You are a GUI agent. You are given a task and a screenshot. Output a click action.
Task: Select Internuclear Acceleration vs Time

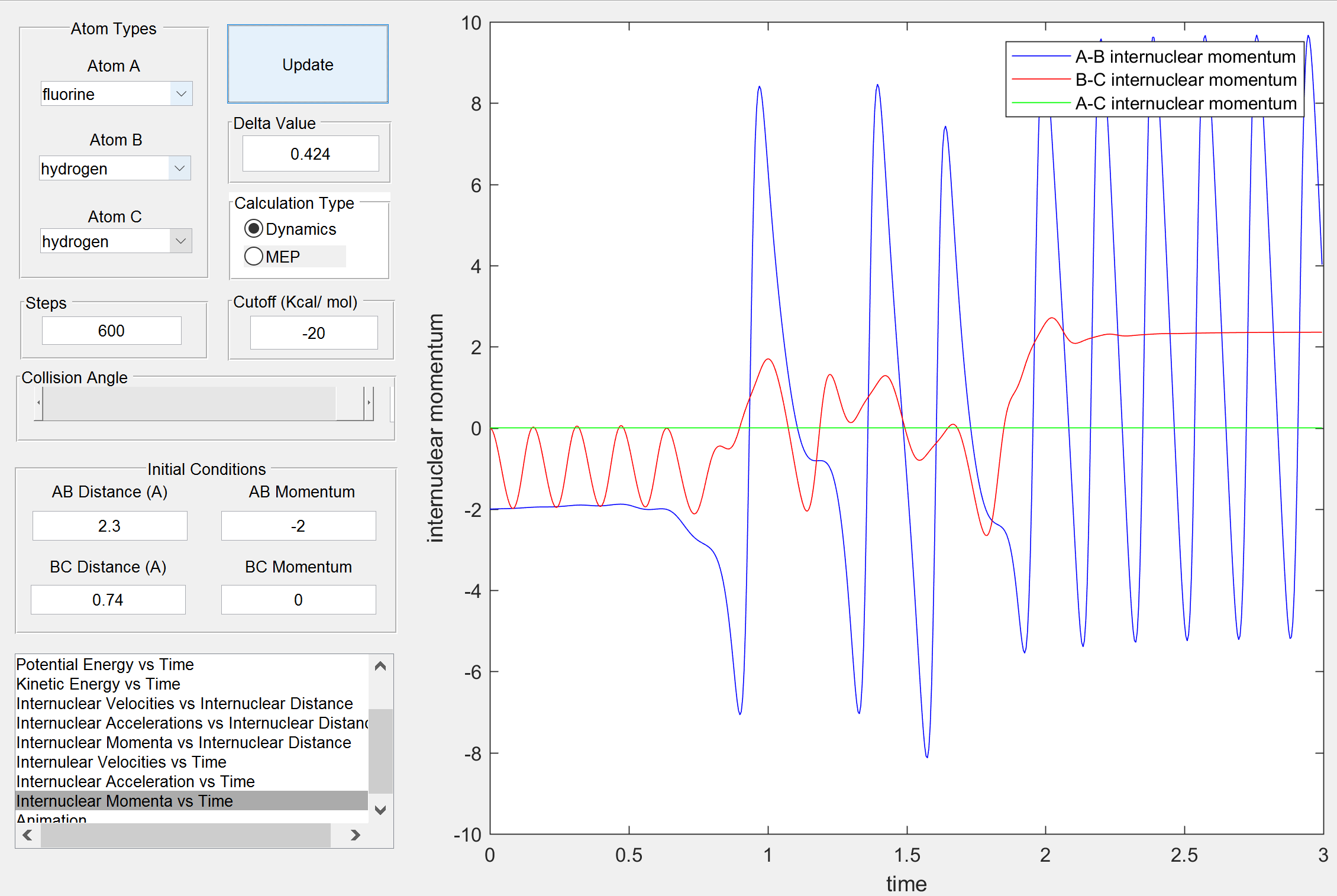coord(135,781)
